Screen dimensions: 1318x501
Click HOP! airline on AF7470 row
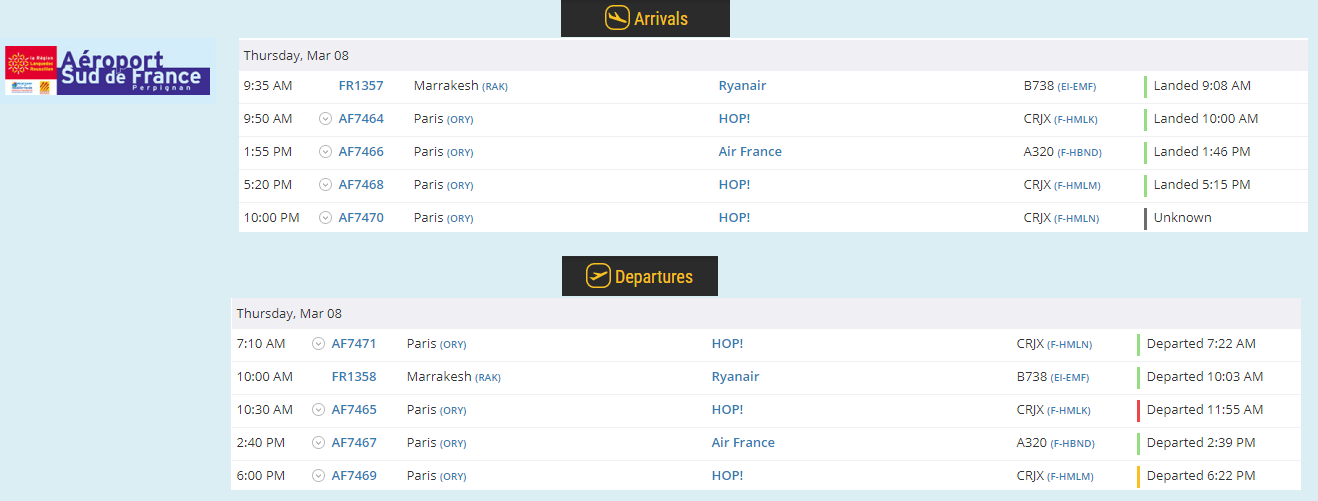pyautogui.click(x=734, y=218)
